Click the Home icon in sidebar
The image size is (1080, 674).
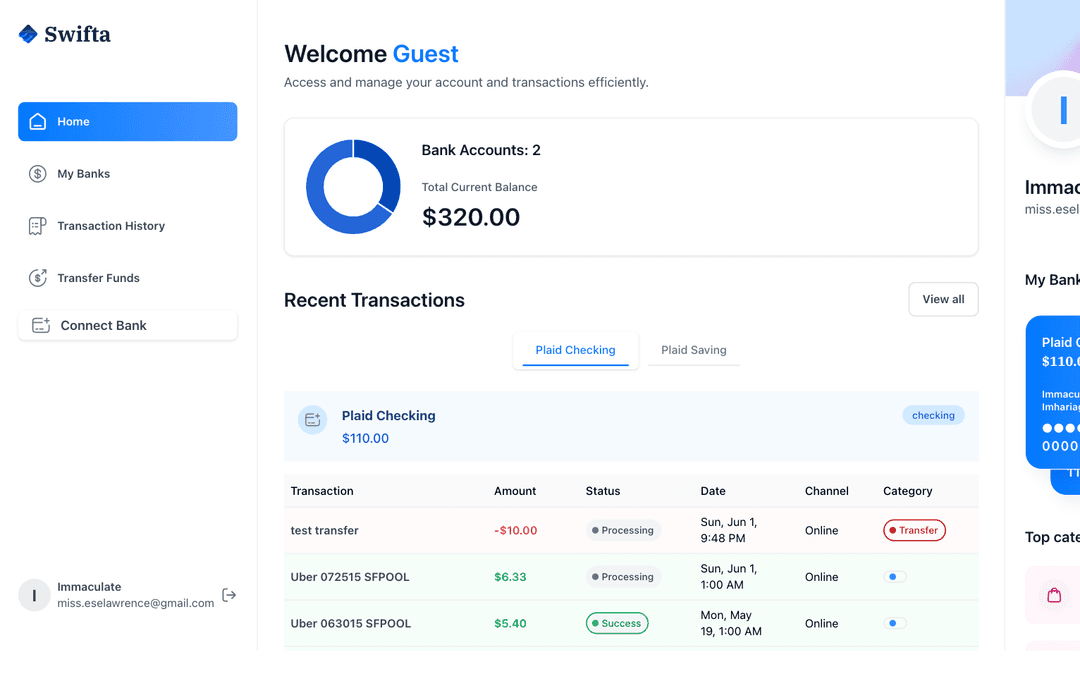point(38,122)
